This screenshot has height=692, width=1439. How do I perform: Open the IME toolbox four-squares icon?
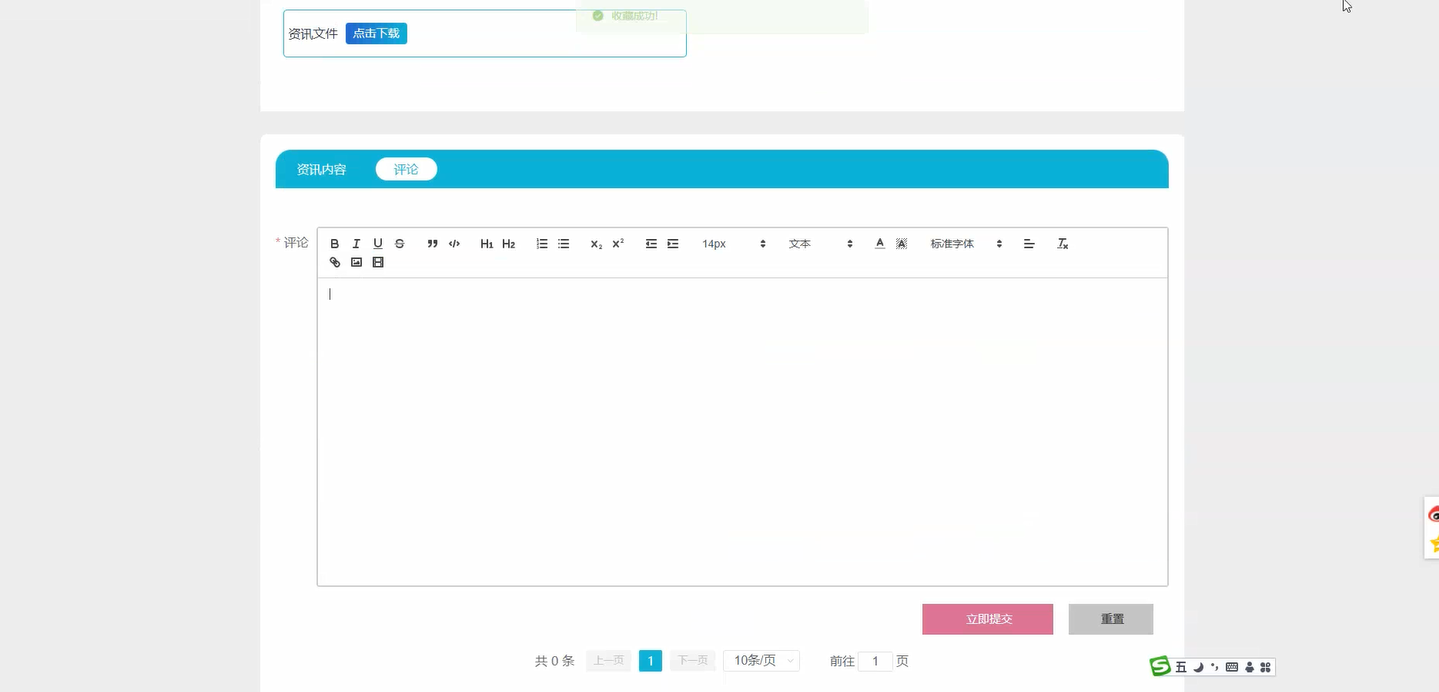pyautogui.click(x=1265, y=667)
